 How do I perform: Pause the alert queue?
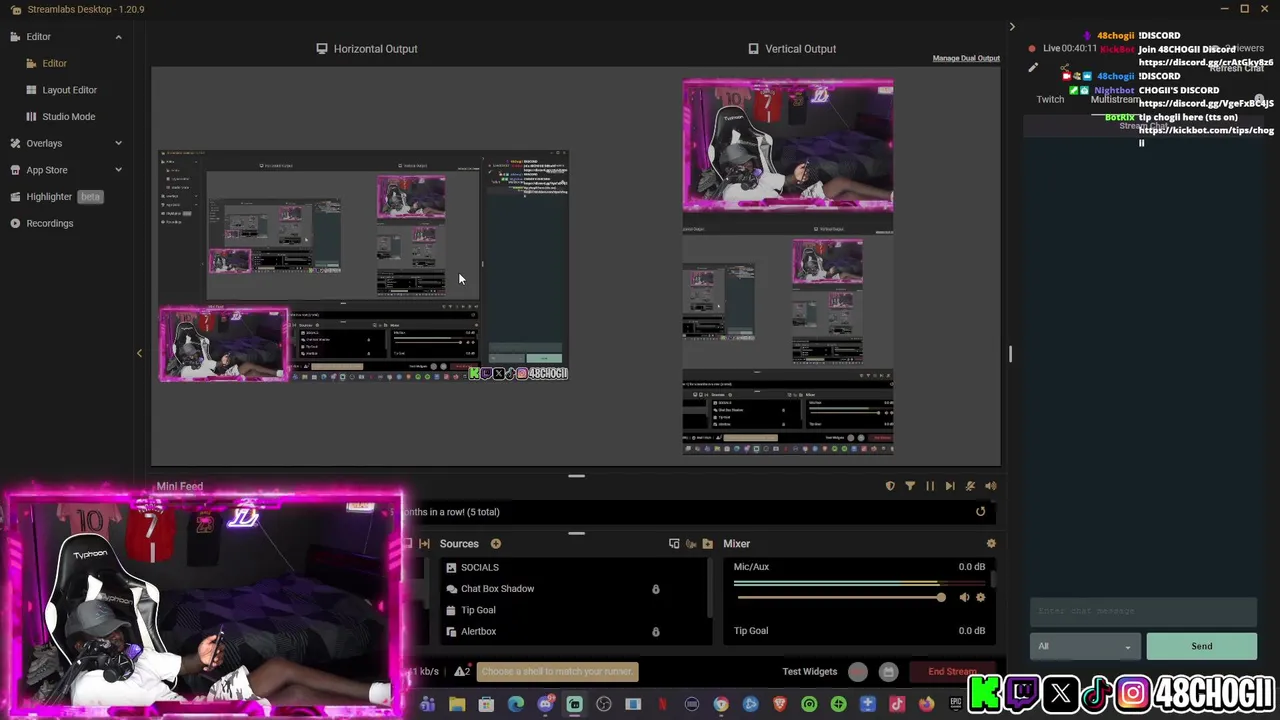pos(930,486)
